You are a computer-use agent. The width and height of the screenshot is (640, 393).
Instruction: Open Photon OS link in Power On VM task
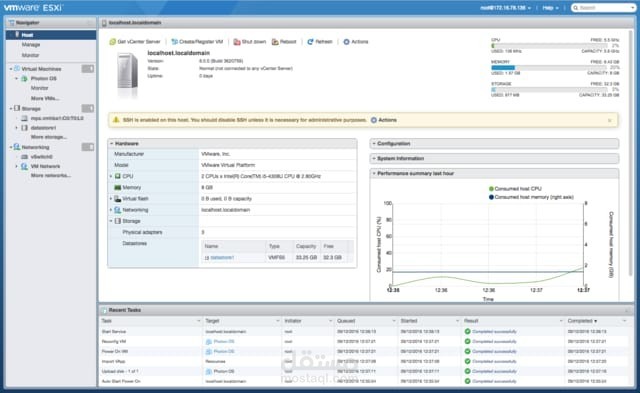coord(224,351)
